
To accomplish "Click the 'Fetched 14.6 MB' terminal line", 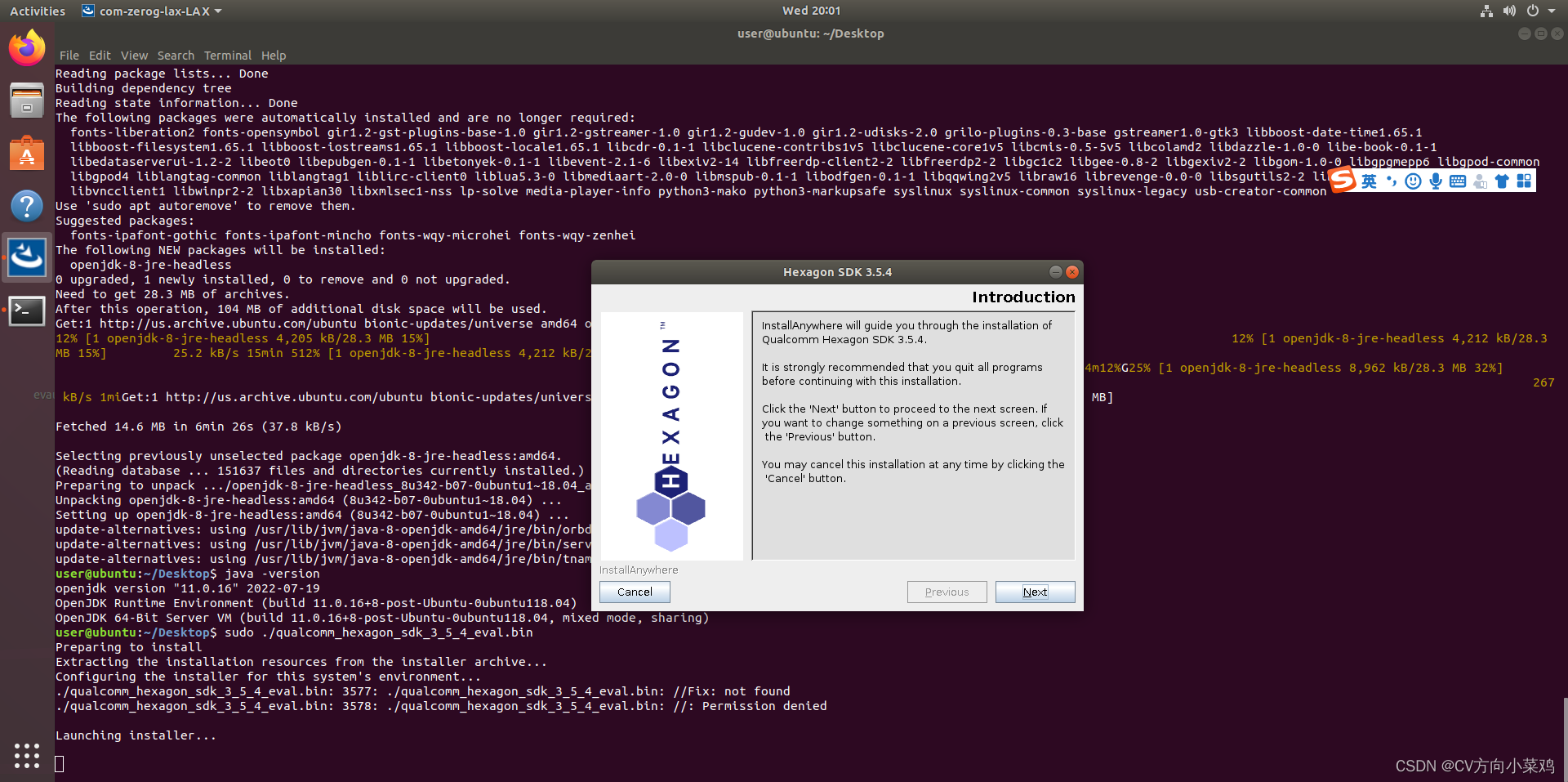I will tap(198, 427).
